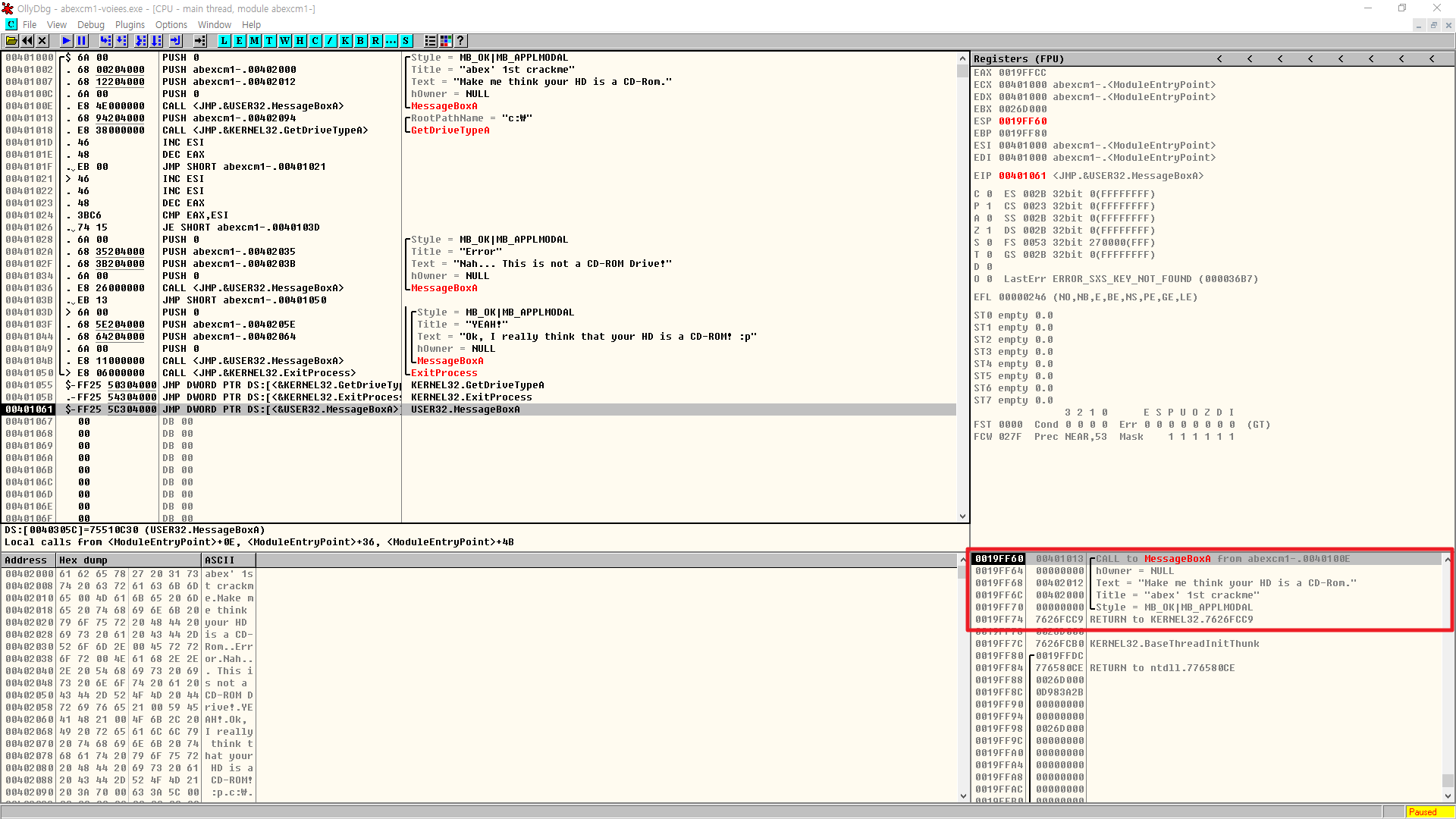Show Breakpoints window with B button
Viewport: 1456px width, 819px height.
click(x=360, y=41)
